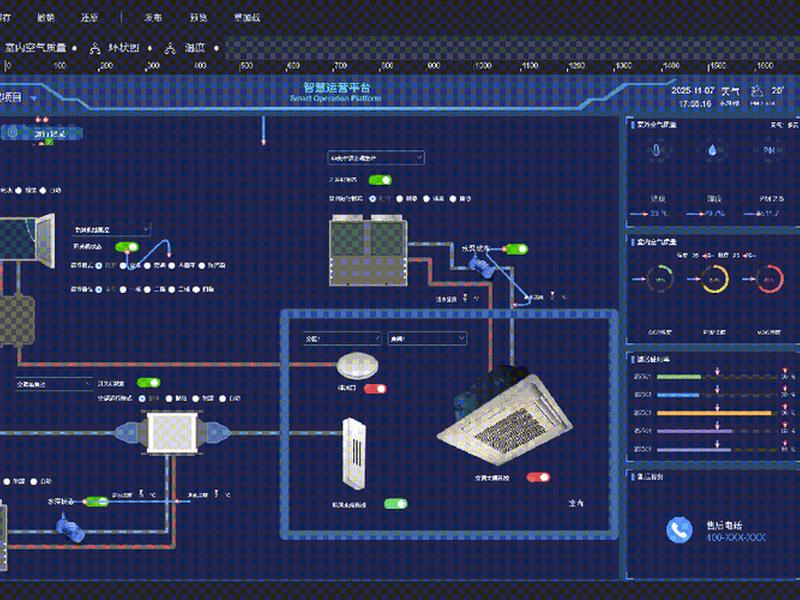The image size is (800, 600).
Task: Open the dropdown next to the window unit
Action: pos(112,230)
